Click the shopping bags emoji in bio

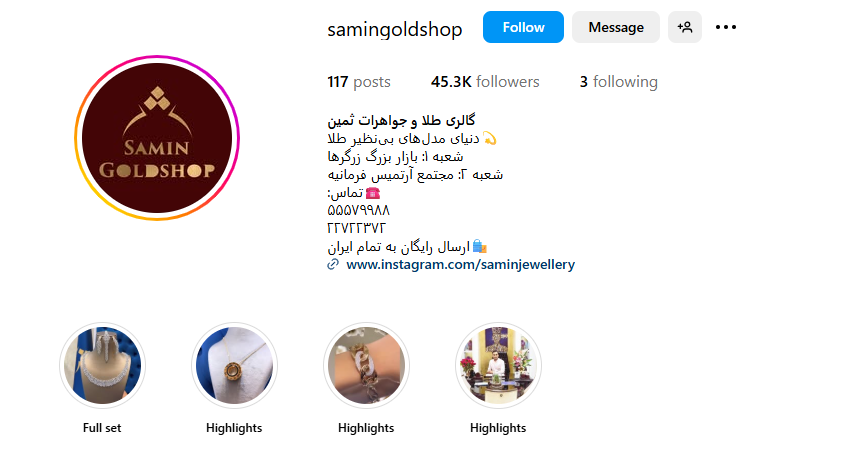(479, 247)
